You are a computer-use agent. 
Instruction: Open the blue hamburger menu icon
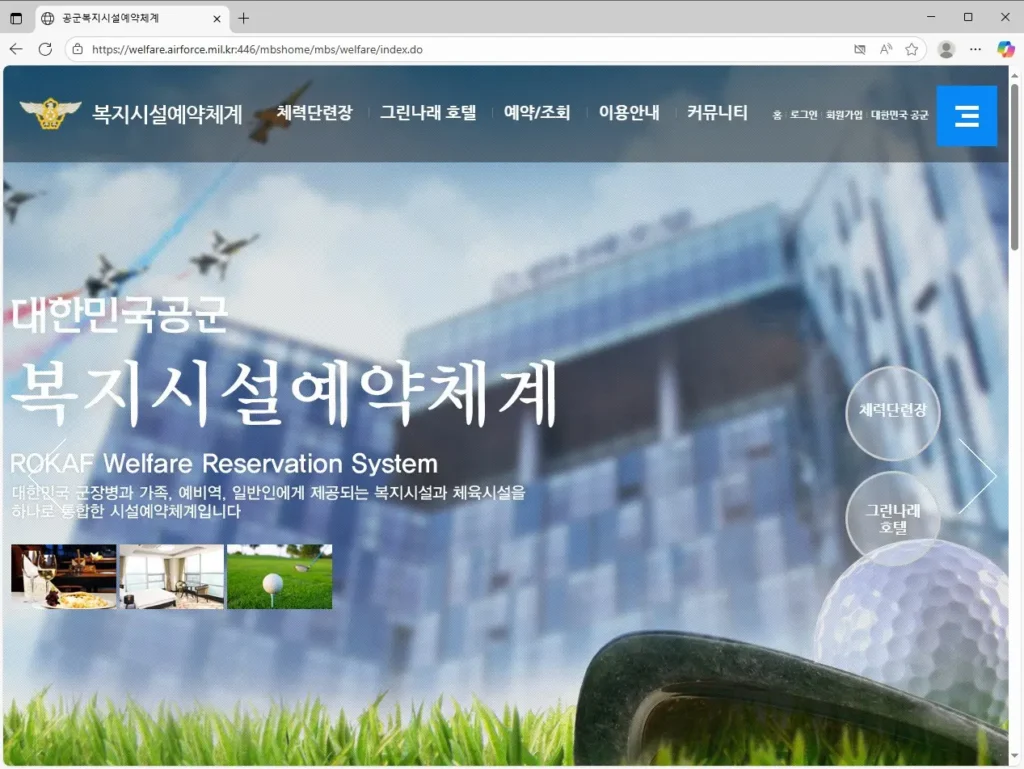pyautogui.click(x=966, y=116)
